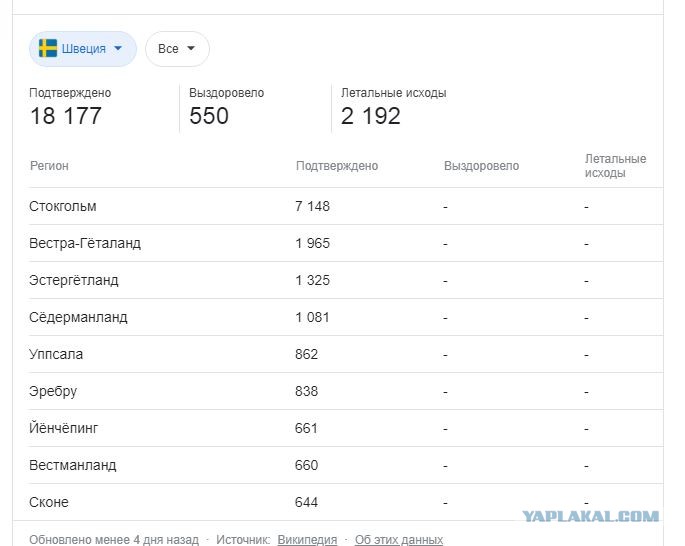Image resolution: width=685 pixels, height=546 pixels.
Task: Click the Выздоровело table column header
Action: [x=481, y=166]
